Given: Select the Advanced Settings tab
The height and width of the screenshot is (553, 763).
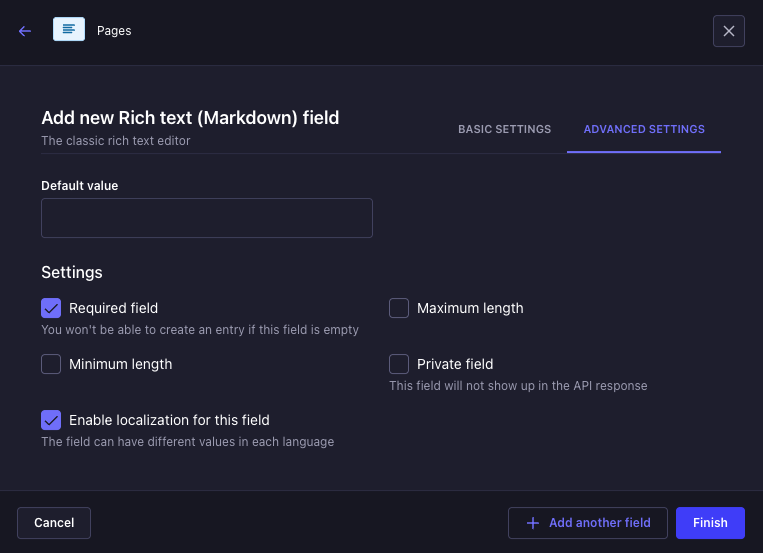Looking at the screenshot, I should (x=644, y=129).
